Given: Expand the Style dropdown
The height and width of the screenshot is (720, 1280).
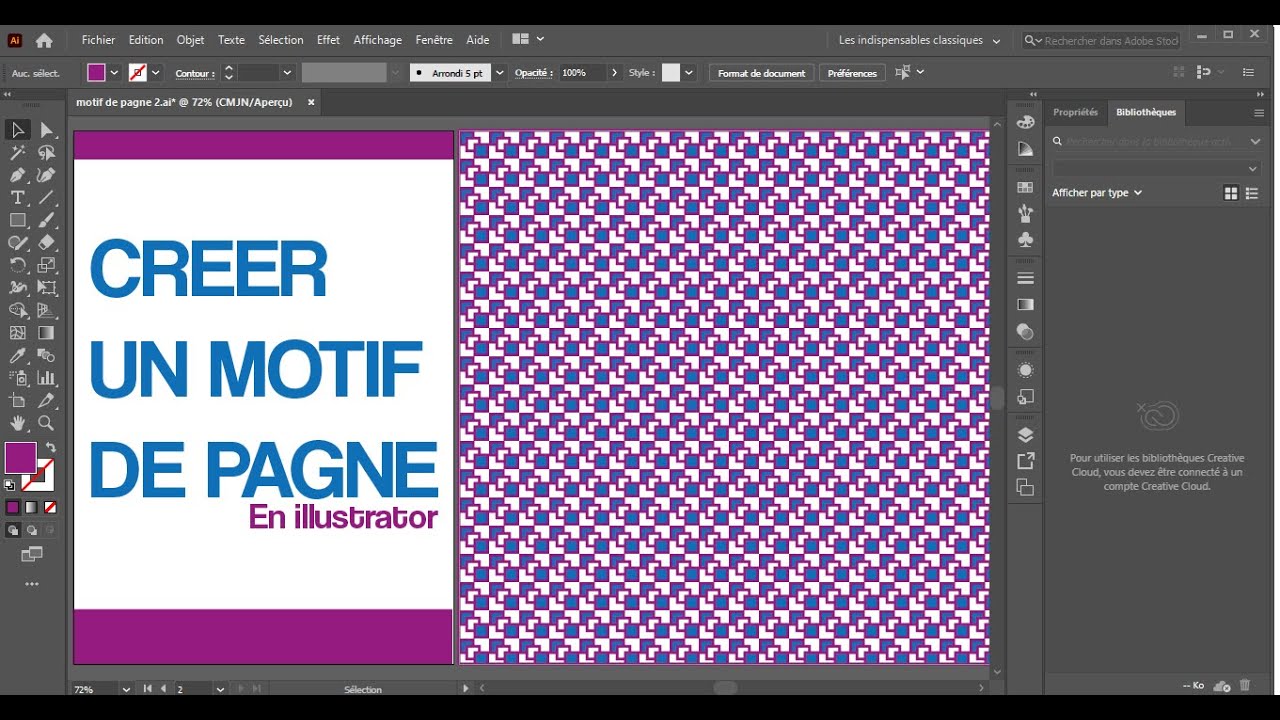Looking at the screenshot, I should pyautogui.click(x=689, y=73).
